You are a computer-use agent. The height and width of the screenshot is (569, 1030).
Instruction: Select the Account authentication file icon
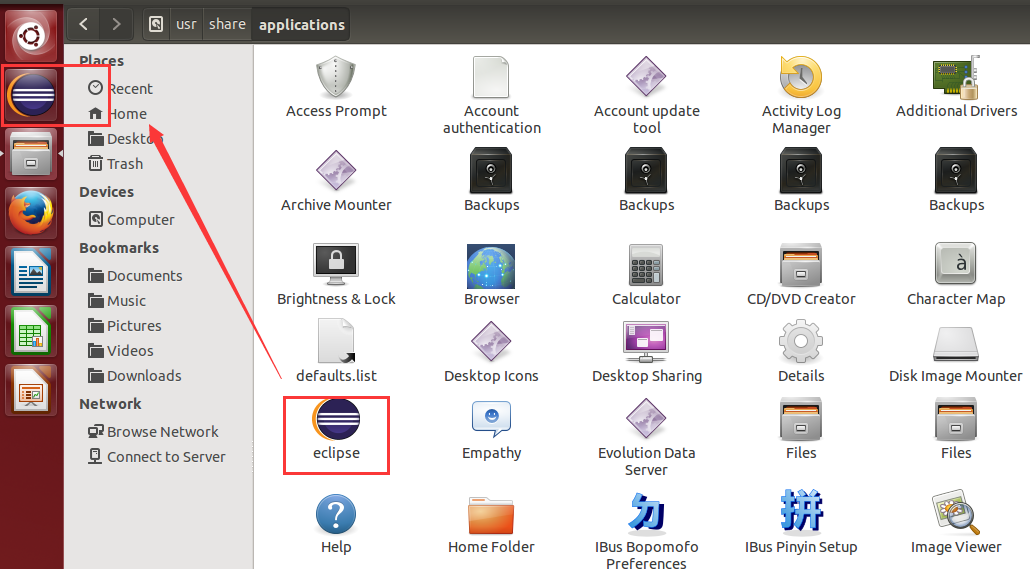point(491,78)
